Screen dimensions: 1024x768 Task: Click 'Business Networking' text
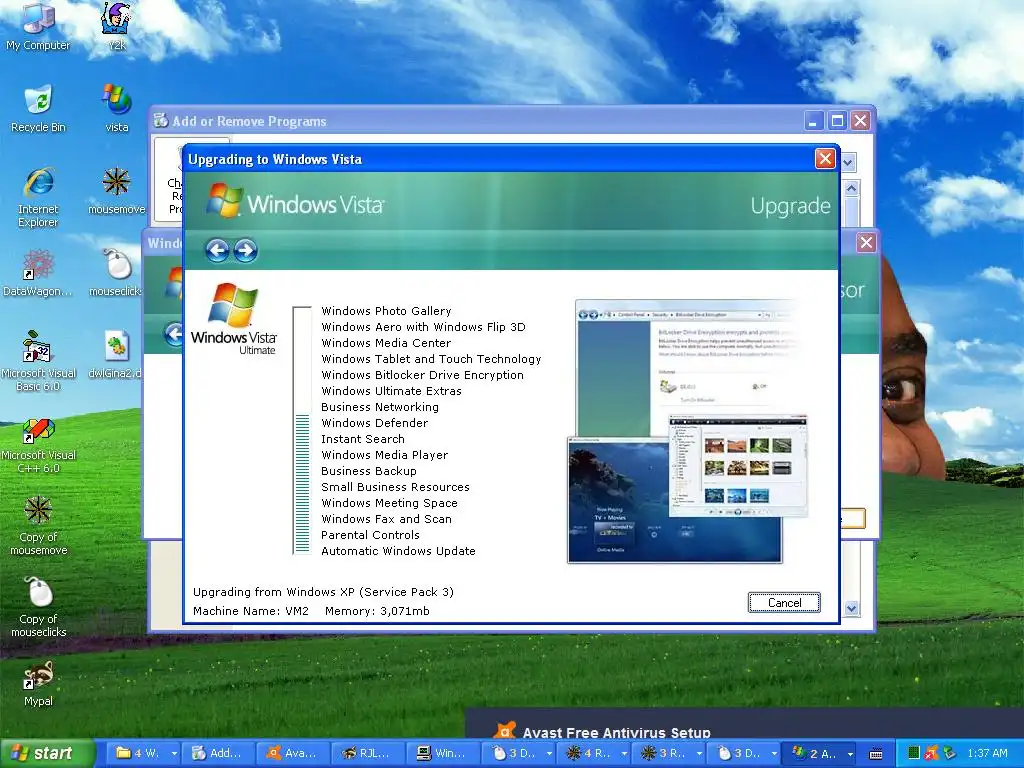(x=379, y=407)
